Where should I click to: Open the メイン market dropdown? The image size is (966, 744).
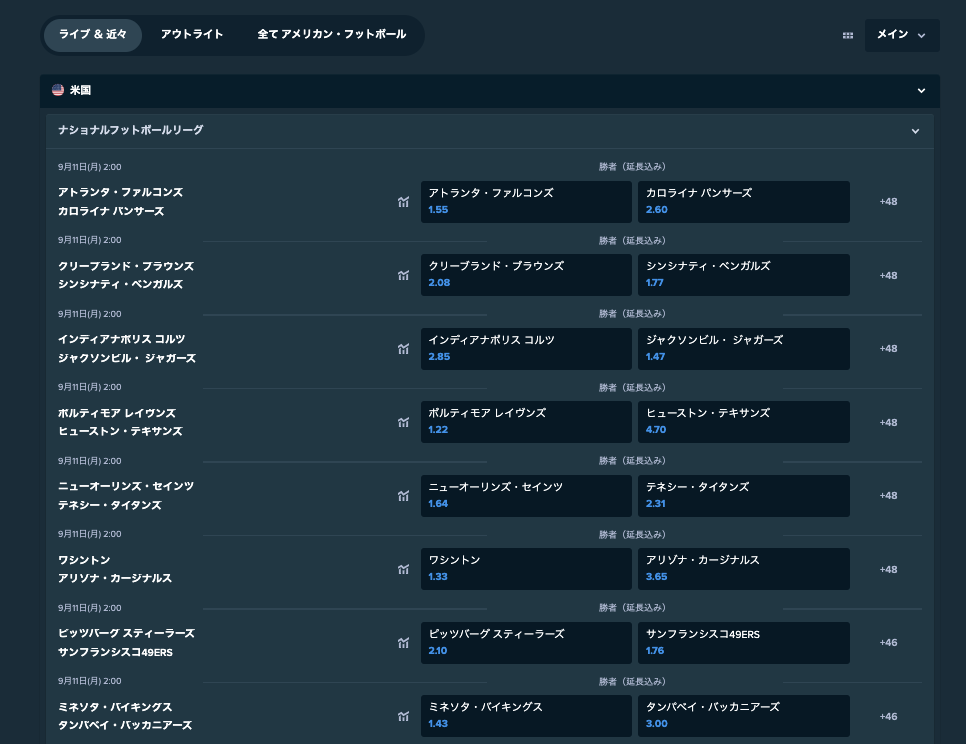pyautogui.click(x=902, y=35)
